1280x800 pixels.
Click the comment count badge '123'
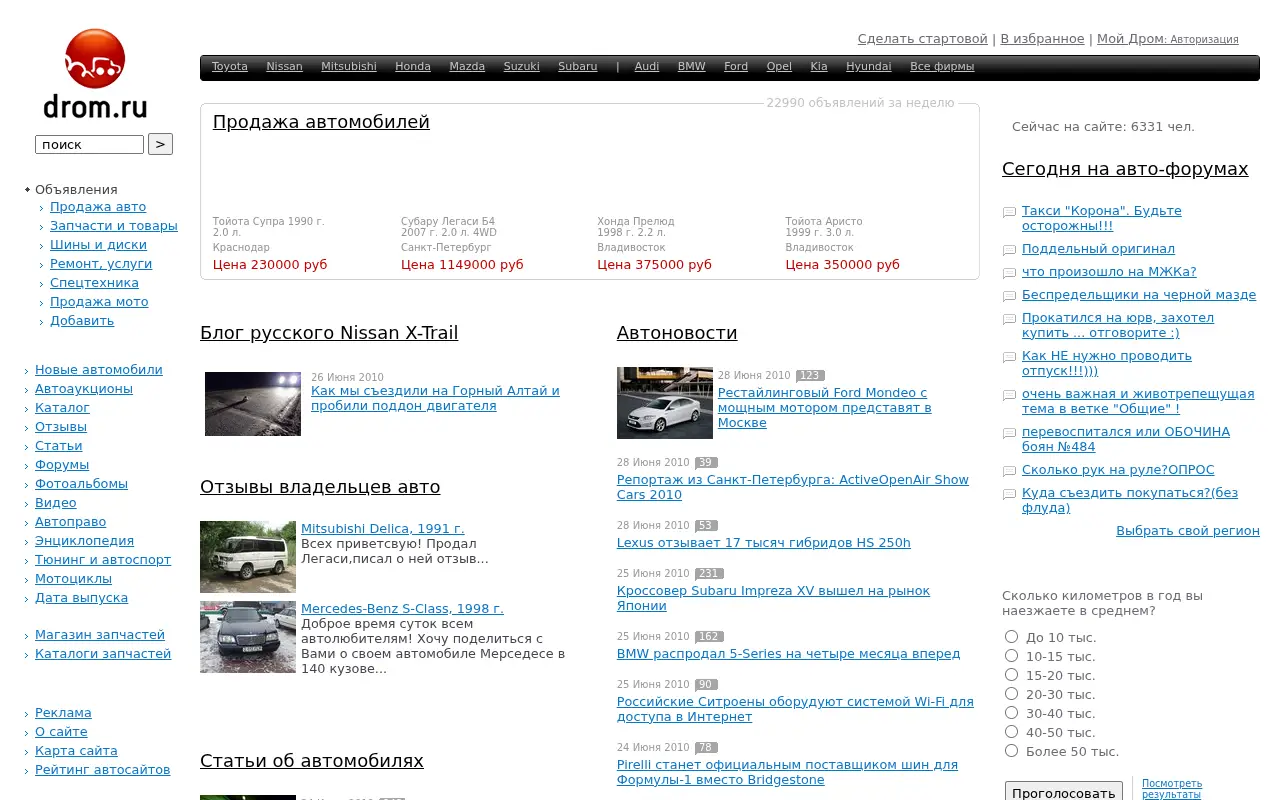tap(810, 376)
